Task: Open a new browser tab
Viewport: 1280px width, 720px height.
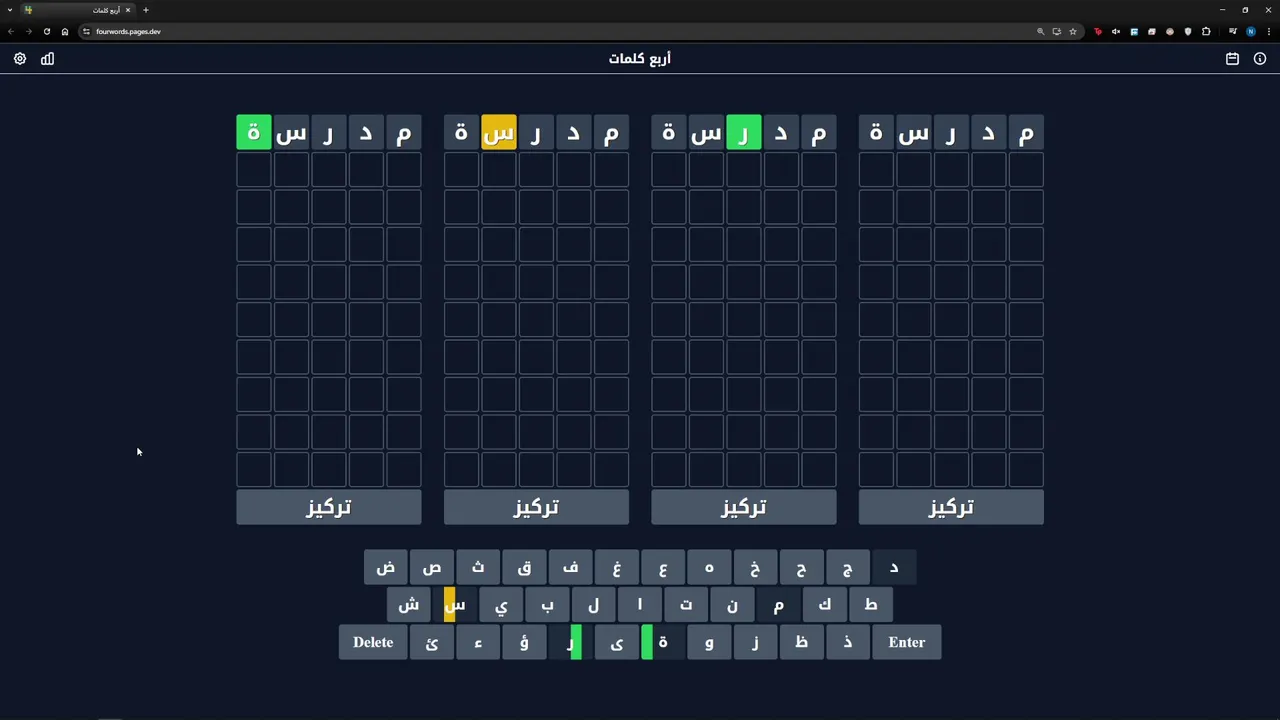Action: click(145, 10)
